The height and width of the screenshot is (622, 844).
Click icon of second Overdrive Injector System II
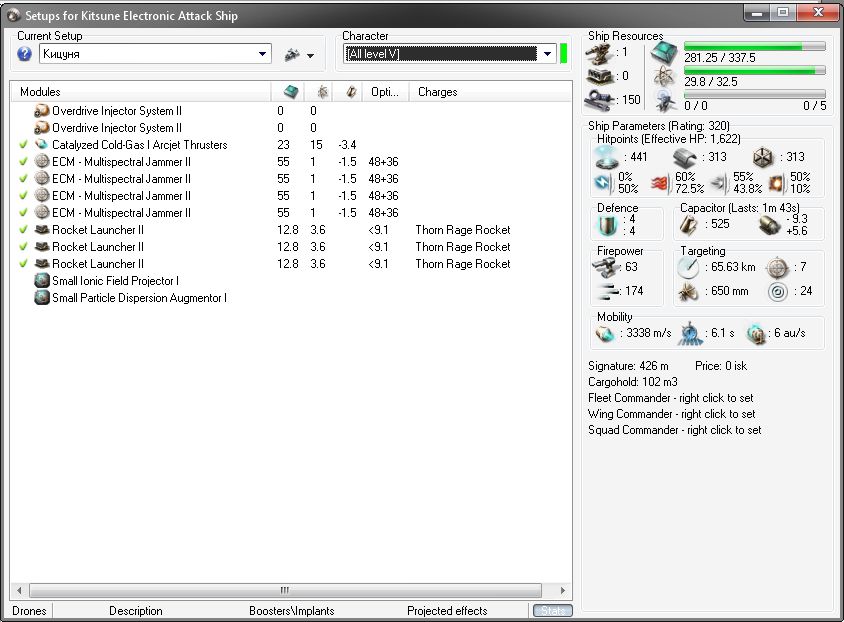[x=41, y=128]
